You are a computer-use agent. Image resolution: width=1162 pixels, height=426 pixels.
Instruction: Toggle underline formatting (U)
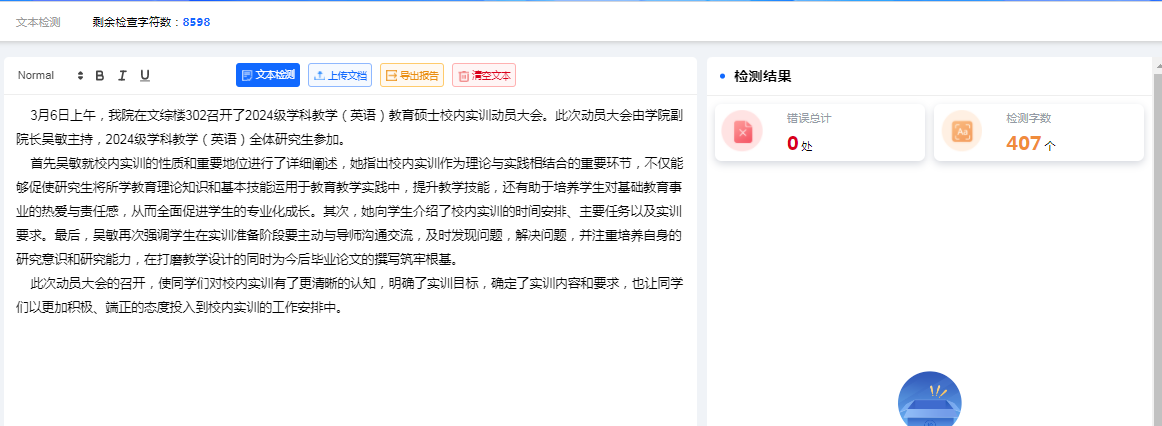pyautogui.click(x=145, y=76)
